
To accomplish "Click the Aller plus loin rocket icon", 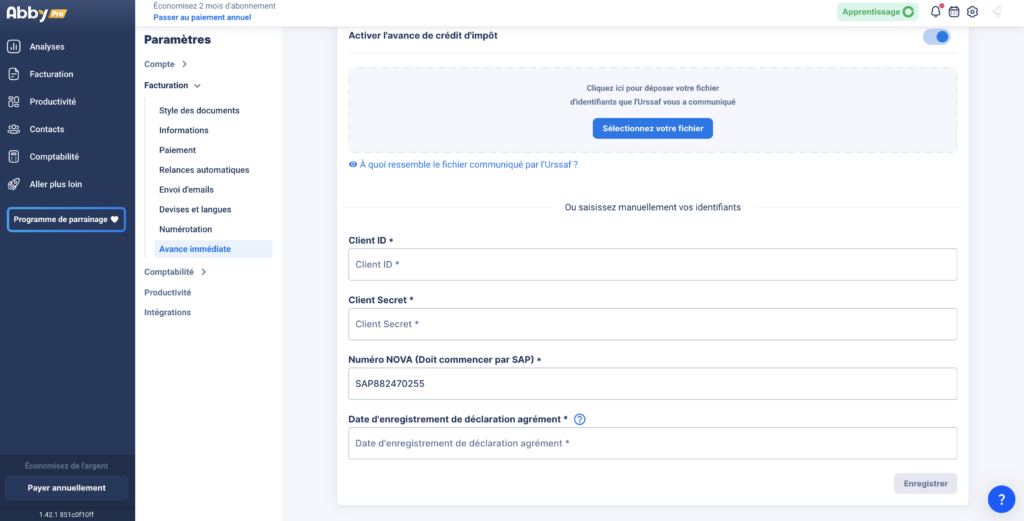I will (x=14, y=184).
